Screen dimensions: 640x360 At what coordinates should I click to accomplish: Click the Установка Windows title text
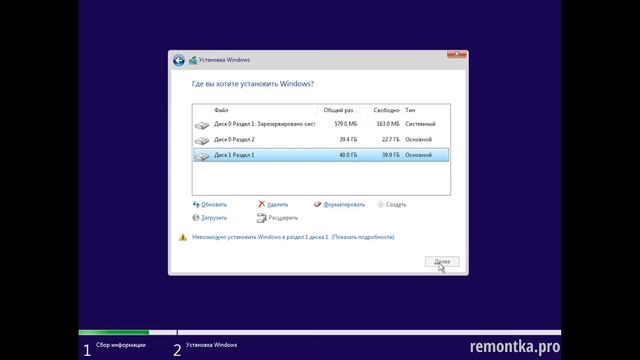(224, 60)
